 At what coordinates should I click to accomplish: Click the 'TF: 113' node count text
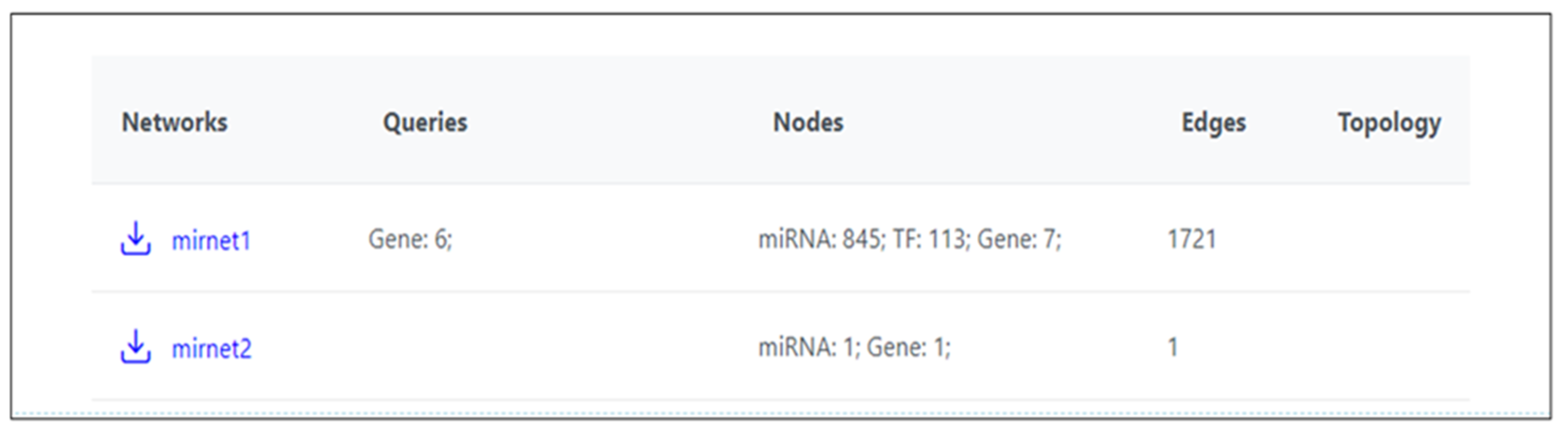click(930, 239)
